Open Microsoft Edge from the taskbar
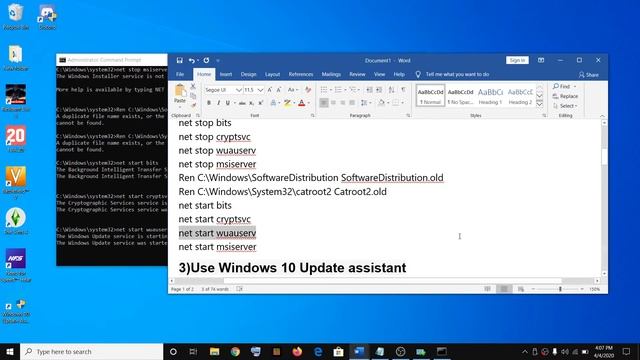Image resolution: width=640 pixels, height=360 pixels. [318, 351]
